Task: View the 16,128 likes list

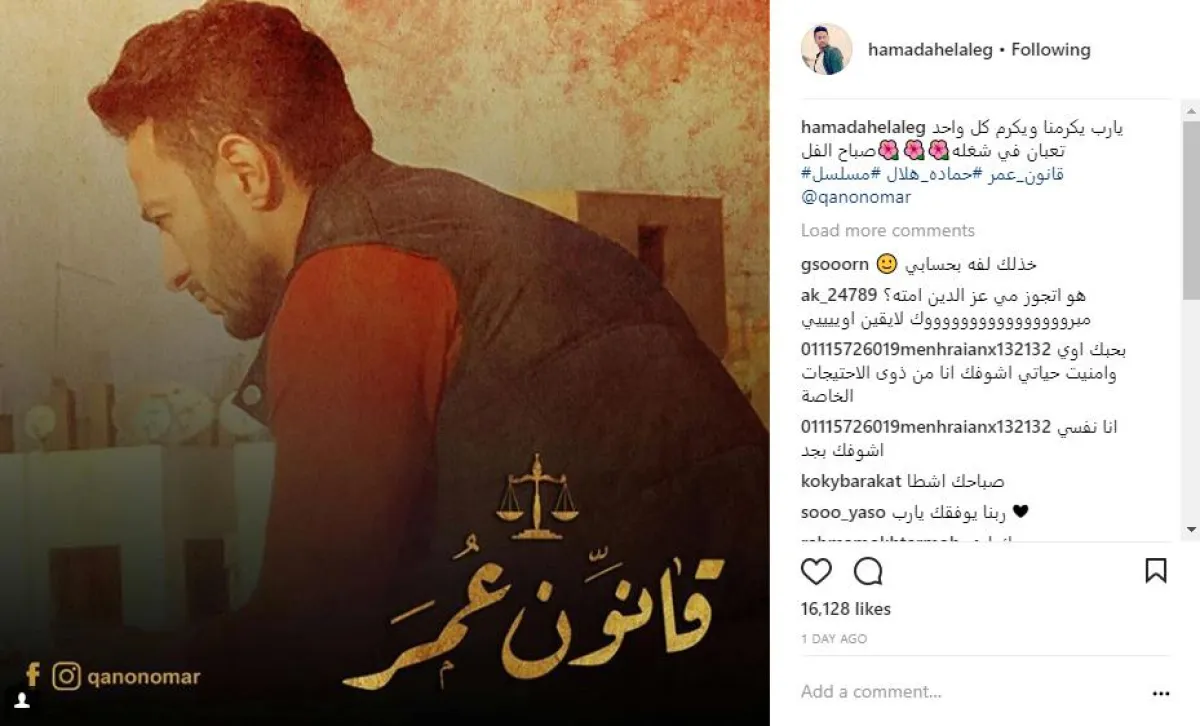Action: click(x=846, y=608)
